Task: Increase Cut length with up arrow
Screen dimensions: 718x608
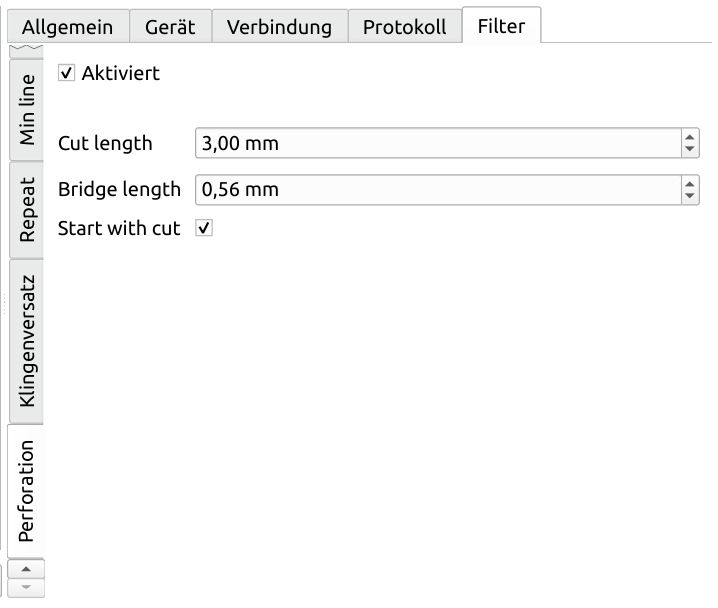Action: (x=690, y=137)
